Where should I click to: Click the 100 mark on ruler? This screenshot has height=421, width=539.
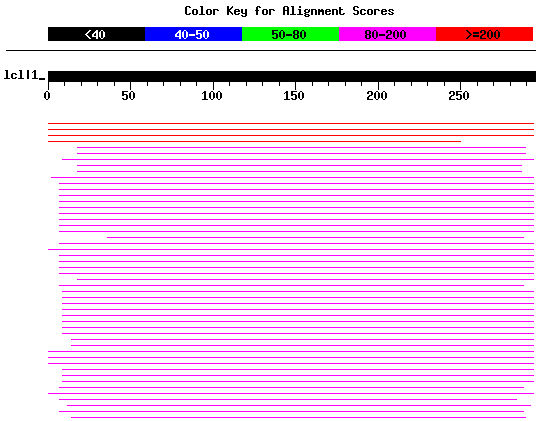(212, 96)
